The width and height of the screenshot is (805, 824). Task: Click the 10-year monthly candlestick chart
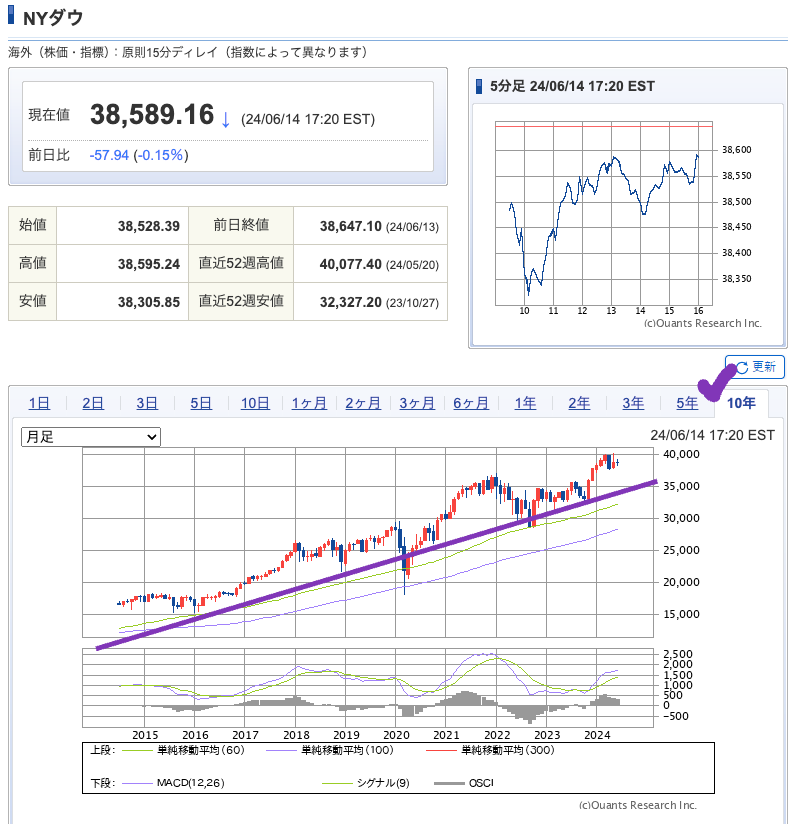tap(368, 542)
